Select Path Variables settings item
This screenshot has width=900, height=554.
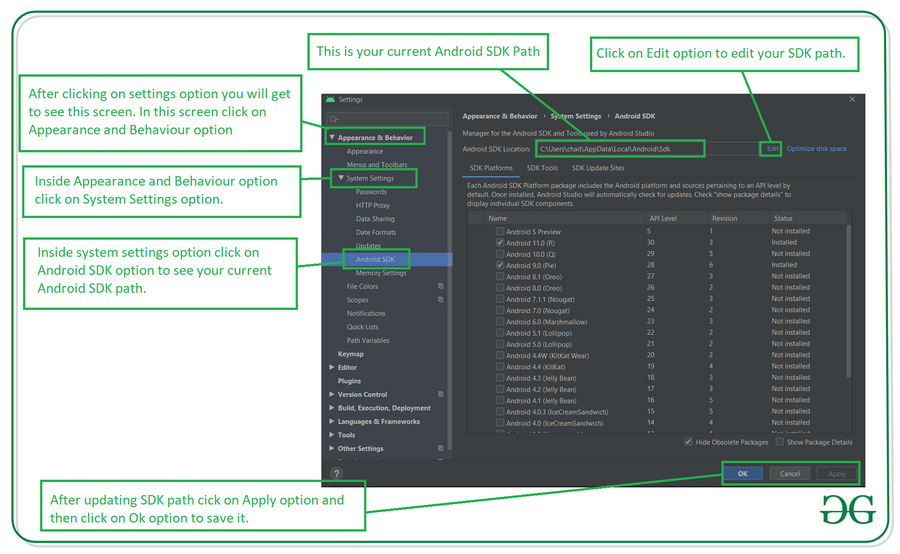367,340
